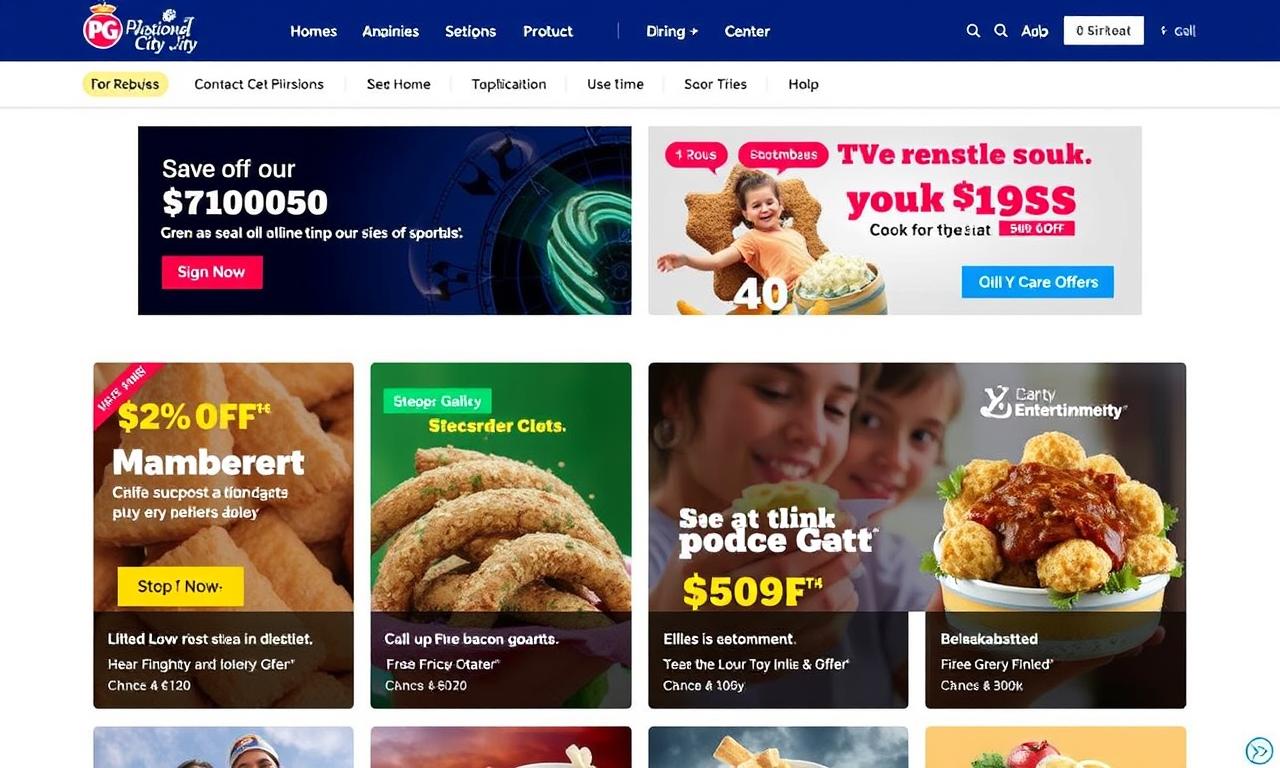This screenshot has width=1280, height=768.
Task: Click the green Steopr Galley tag
Action: [x=437, y=401]
